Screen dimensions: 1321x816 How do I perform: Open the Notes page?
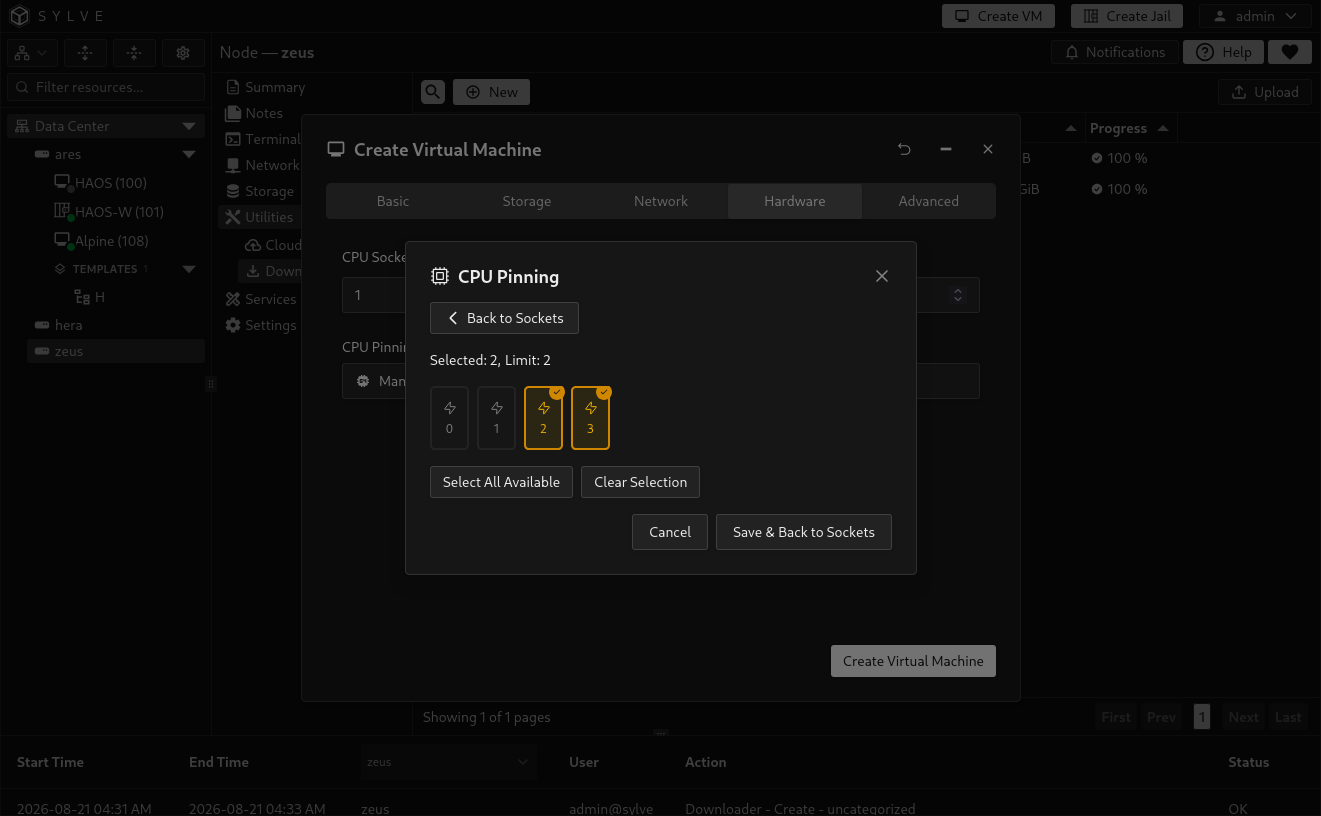[x=254, y=113]
